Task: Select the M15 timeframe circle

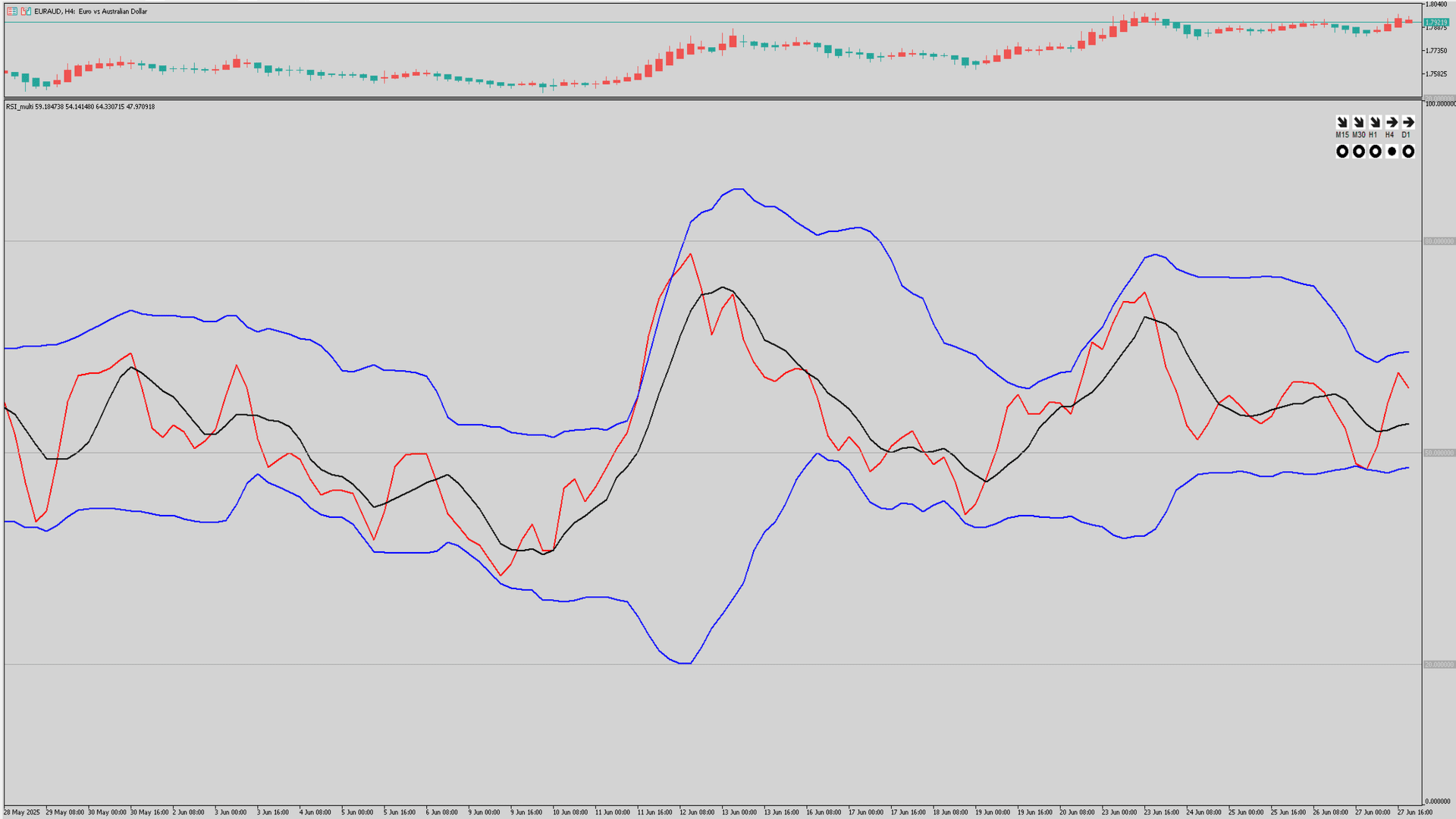Action: click(1341, 152)
